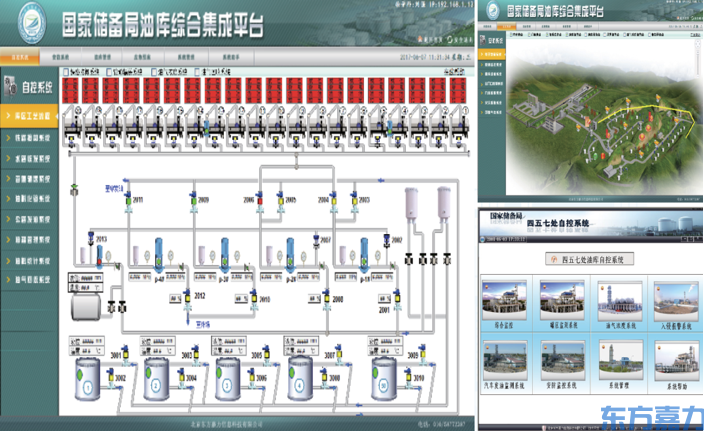Image resolution: width=704 pixels, height=431 pixels.
Task: Click the first red indicator panel
Action: pyautogui.click(x=70, y=91)
